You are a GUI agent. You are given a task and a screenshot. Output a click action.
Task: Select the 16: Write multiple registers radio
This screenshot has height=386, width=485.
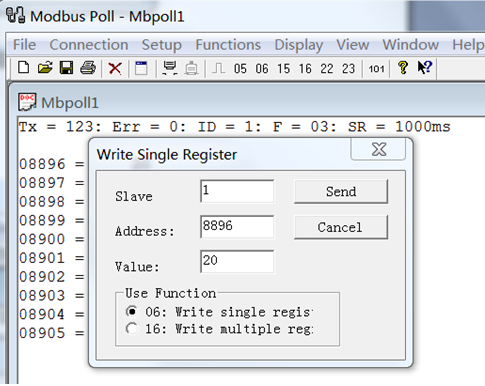132,329
